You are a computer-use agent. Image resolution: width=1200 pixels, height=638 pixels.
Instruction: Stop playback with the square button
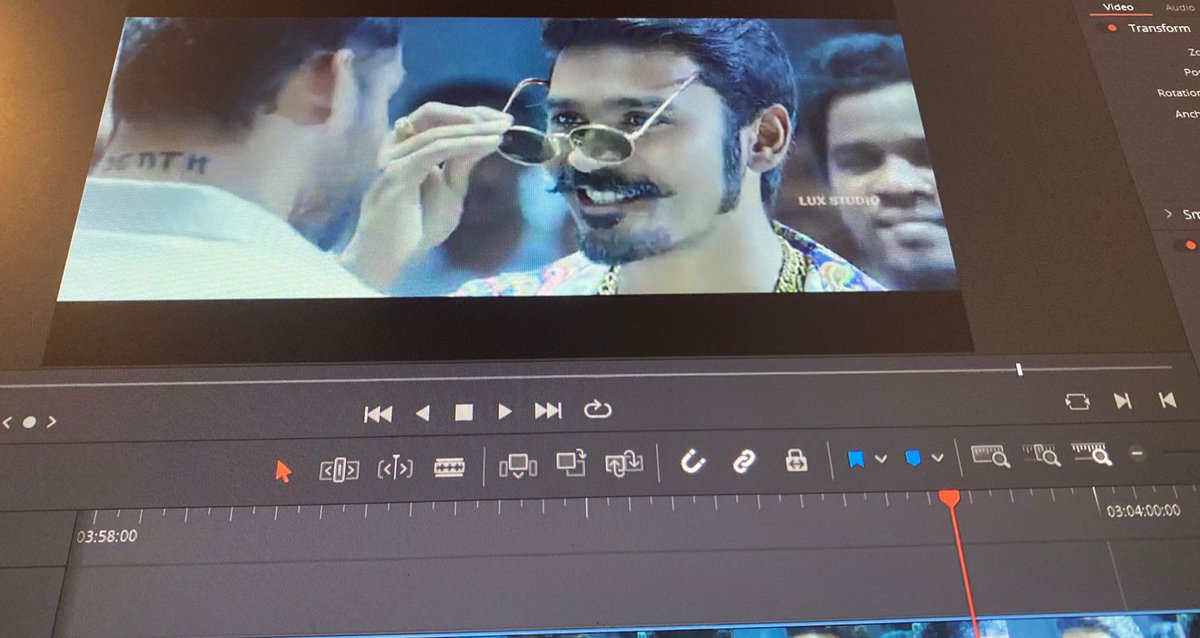pyautogui.click(x=463, y=412)
